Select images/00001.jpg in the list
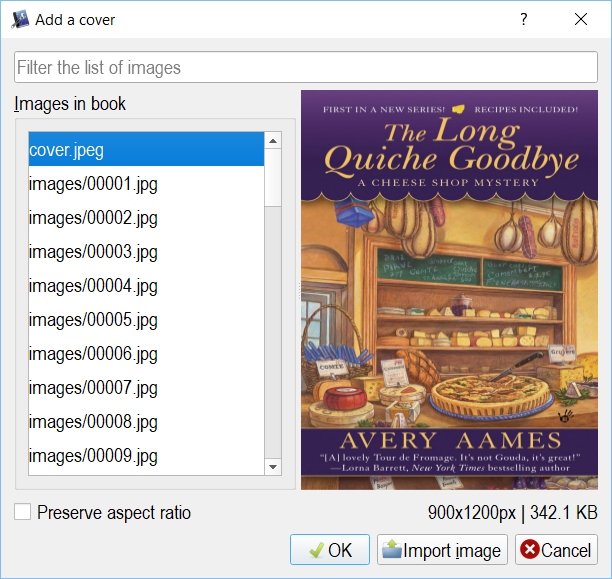Image resolution: width=612 pixels, height=579 pixels. (x=146, y=183)
